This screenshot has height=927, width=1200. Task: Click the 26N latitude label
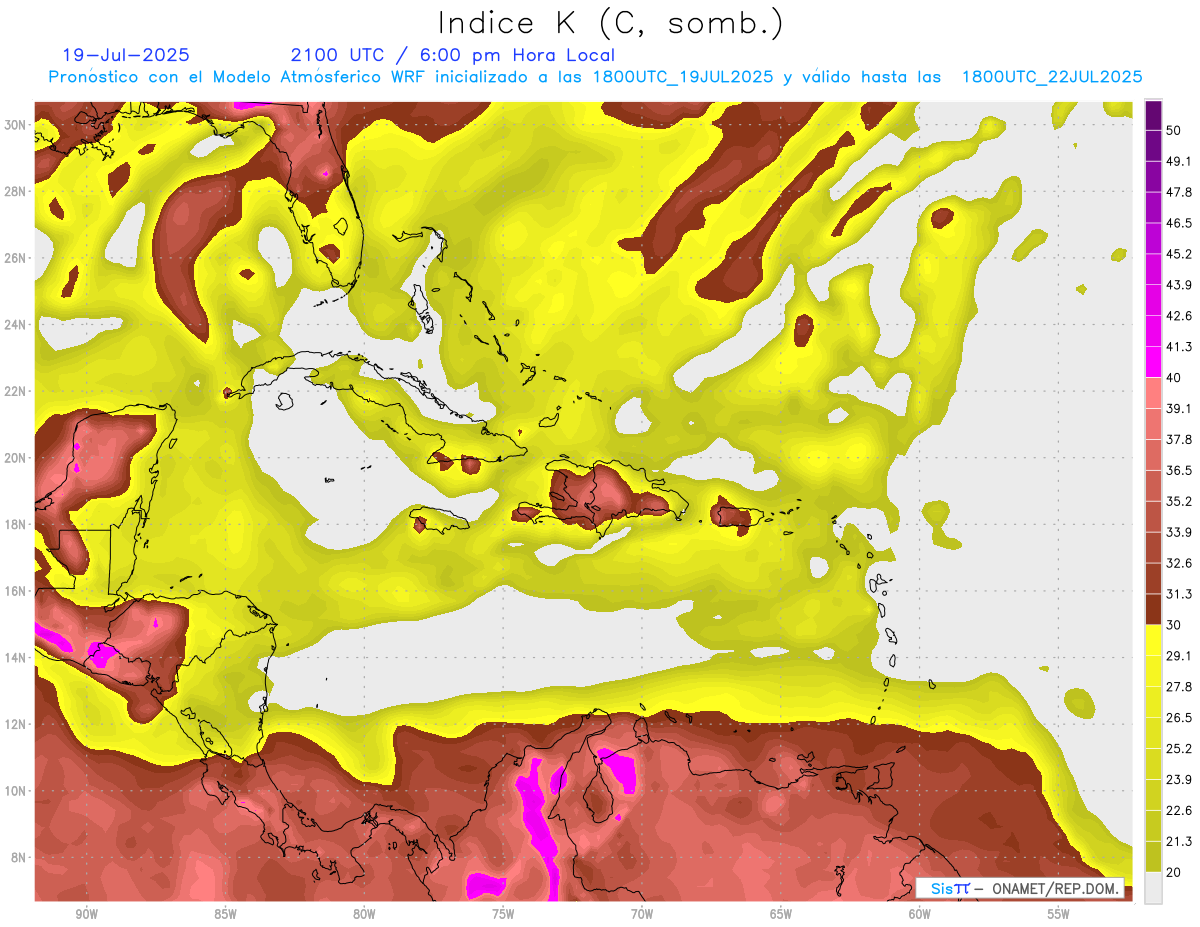click(x=17, y=258)
